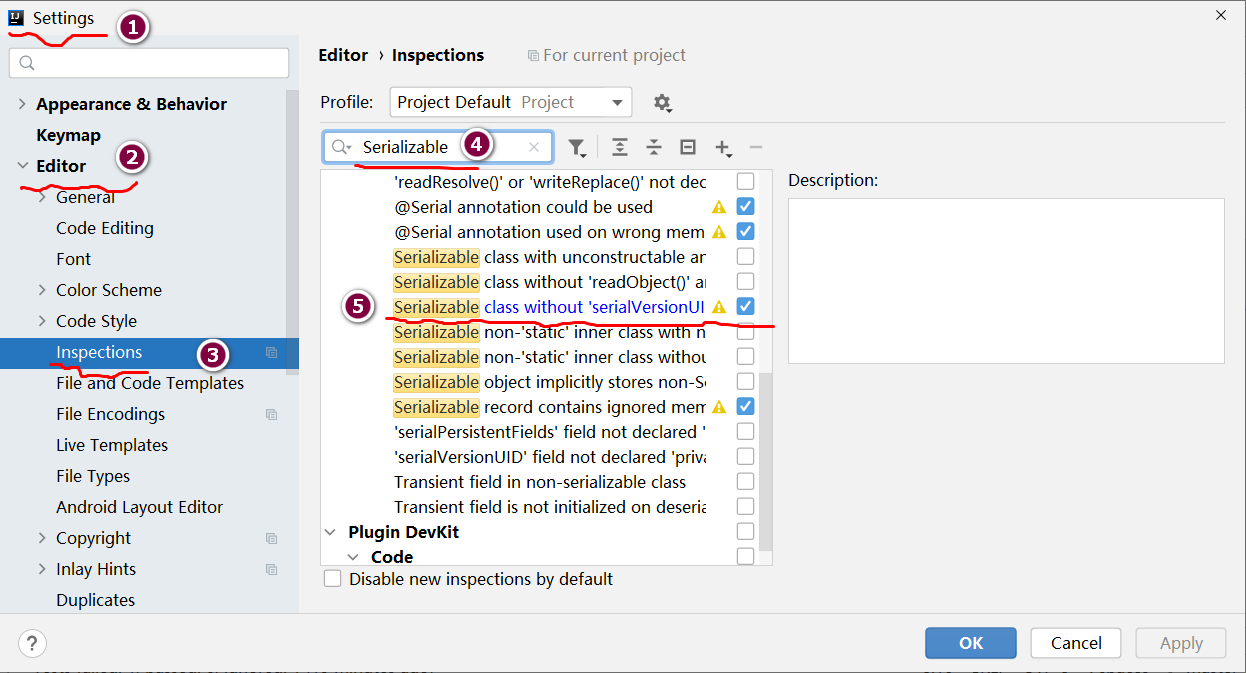1246x673 pixels.
Task: Focus the inspections search box containing Serializable
Action: [x=438, y=147]
